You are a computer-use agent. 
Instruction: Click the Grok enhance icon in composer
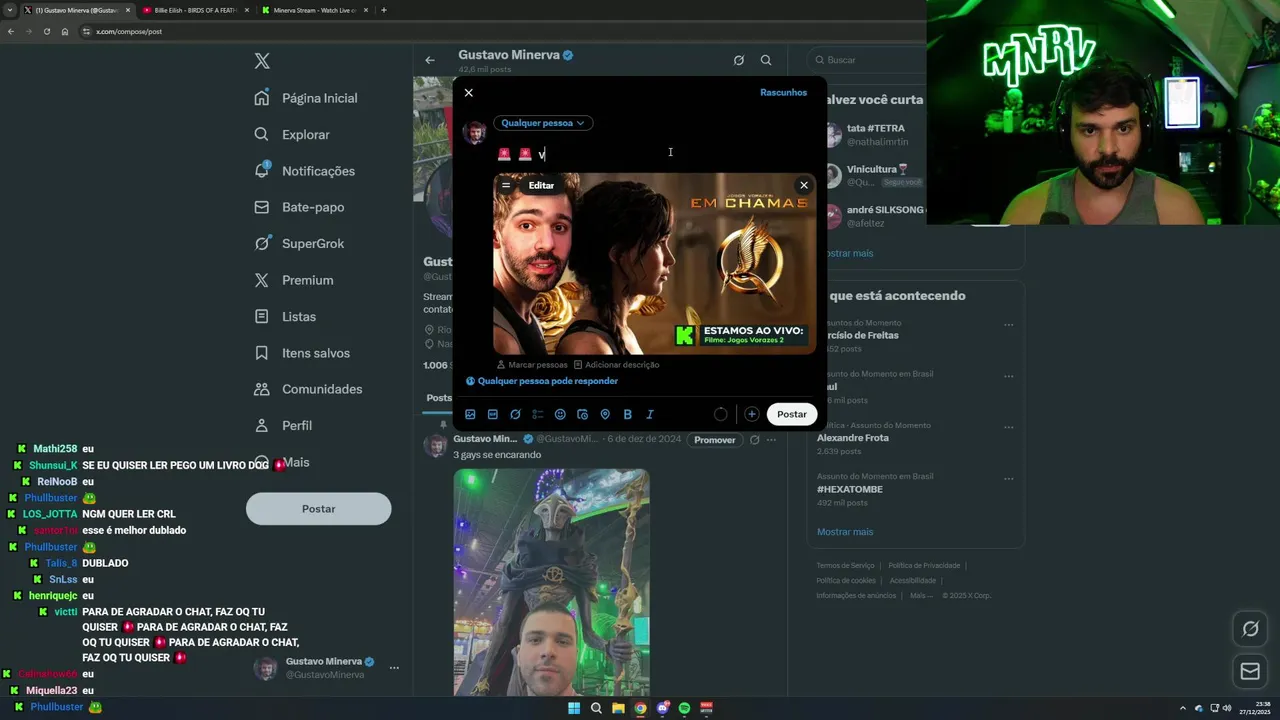(515, 414)
